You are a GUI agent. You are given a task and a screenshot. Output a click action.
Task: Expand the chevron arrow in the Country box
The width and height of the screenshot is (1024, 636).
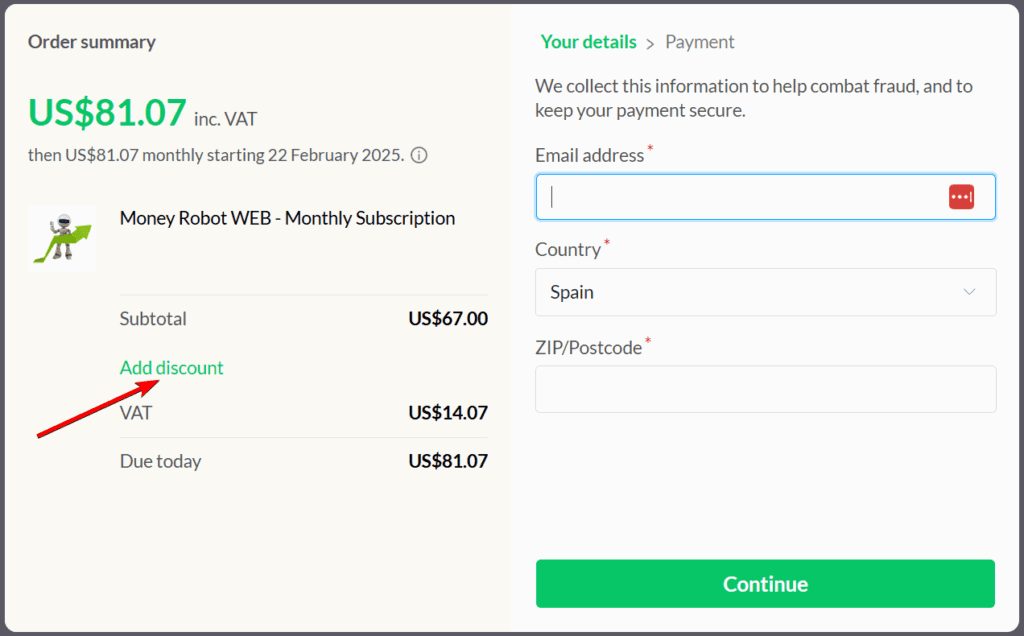point(969,292)
